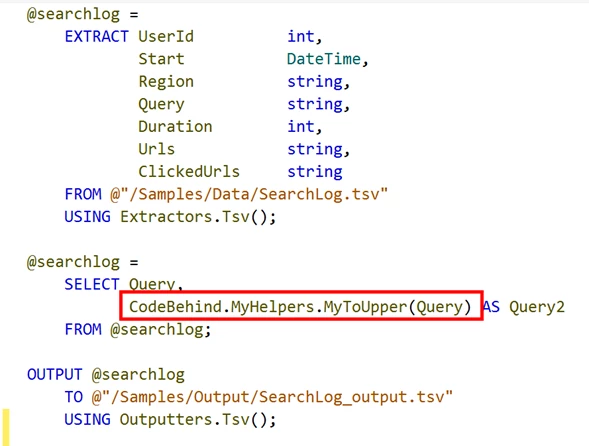Click the Region column name

(166, 82)
